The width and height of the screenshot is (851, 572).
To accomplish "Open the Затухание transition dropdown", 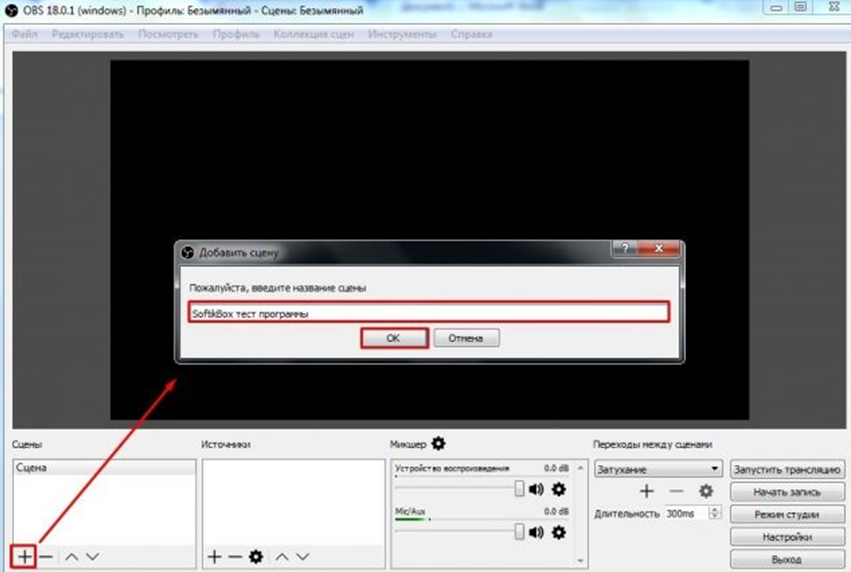I will click(x=658, y=469).
